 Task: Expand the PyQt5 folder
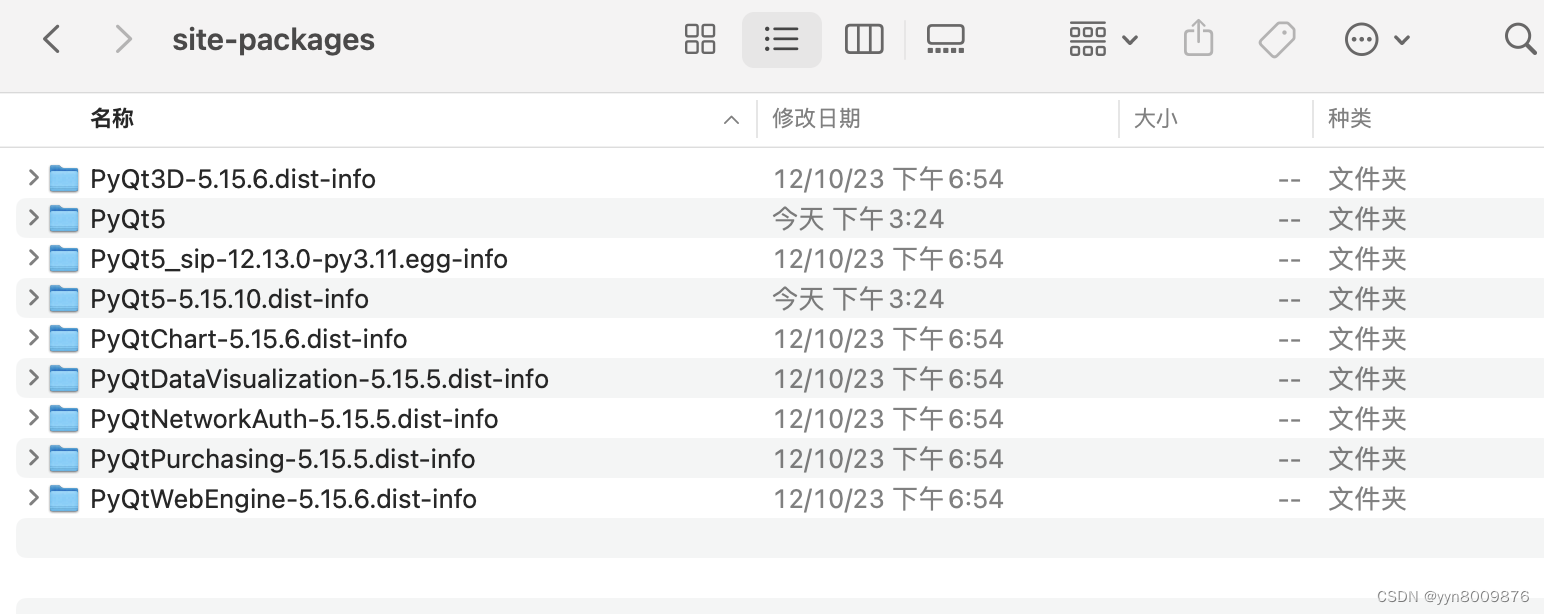click(x=33, y=218)
